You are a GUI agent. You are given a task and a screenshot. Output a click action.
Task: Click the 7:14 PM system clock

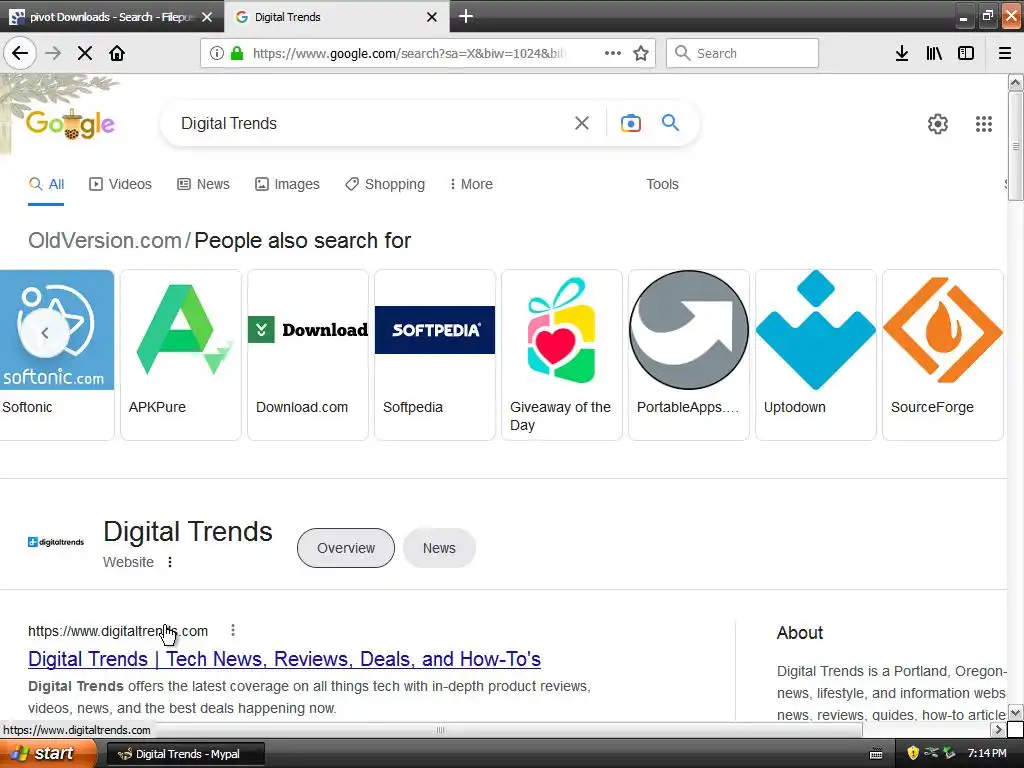point(987,753)
